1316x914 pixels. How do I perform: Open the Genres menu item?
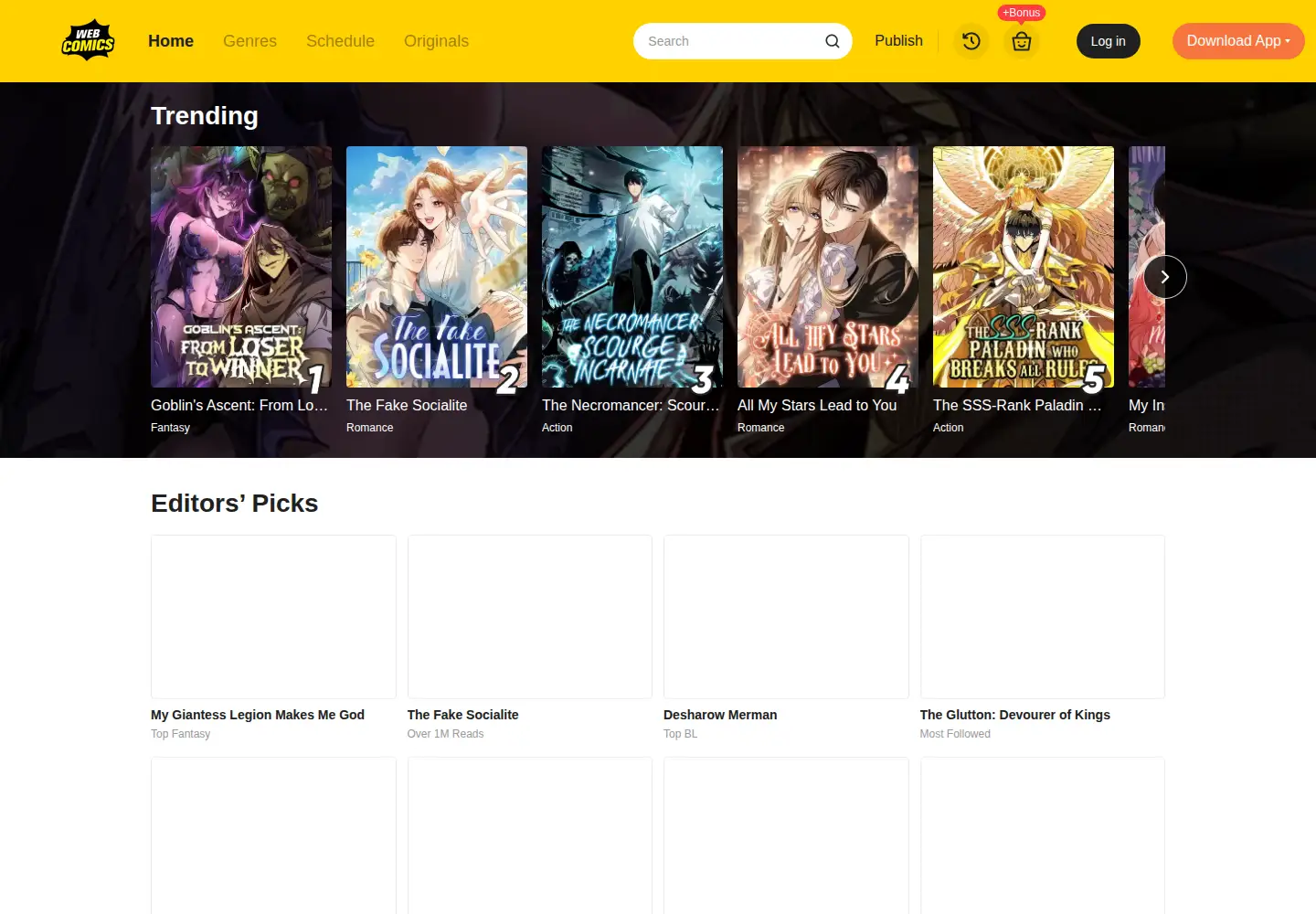tap(249, 41)
